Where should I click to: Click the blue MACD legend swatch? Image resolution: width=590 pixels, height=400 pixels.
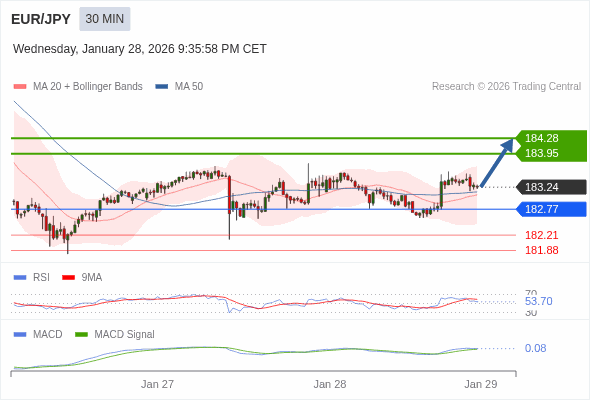coord(20,335)
